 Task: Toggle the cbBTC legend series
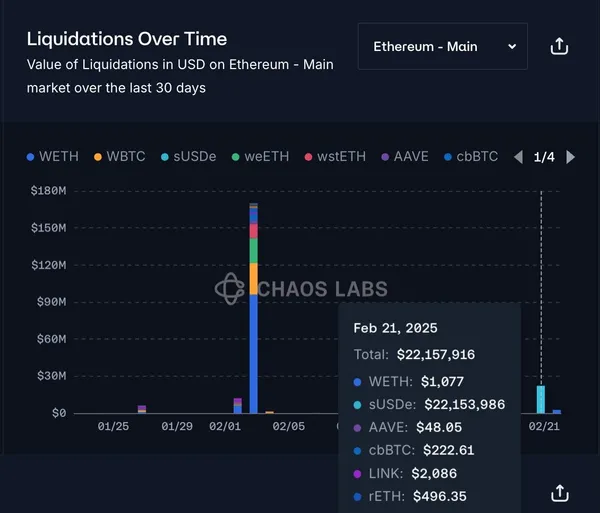[470, 157]
